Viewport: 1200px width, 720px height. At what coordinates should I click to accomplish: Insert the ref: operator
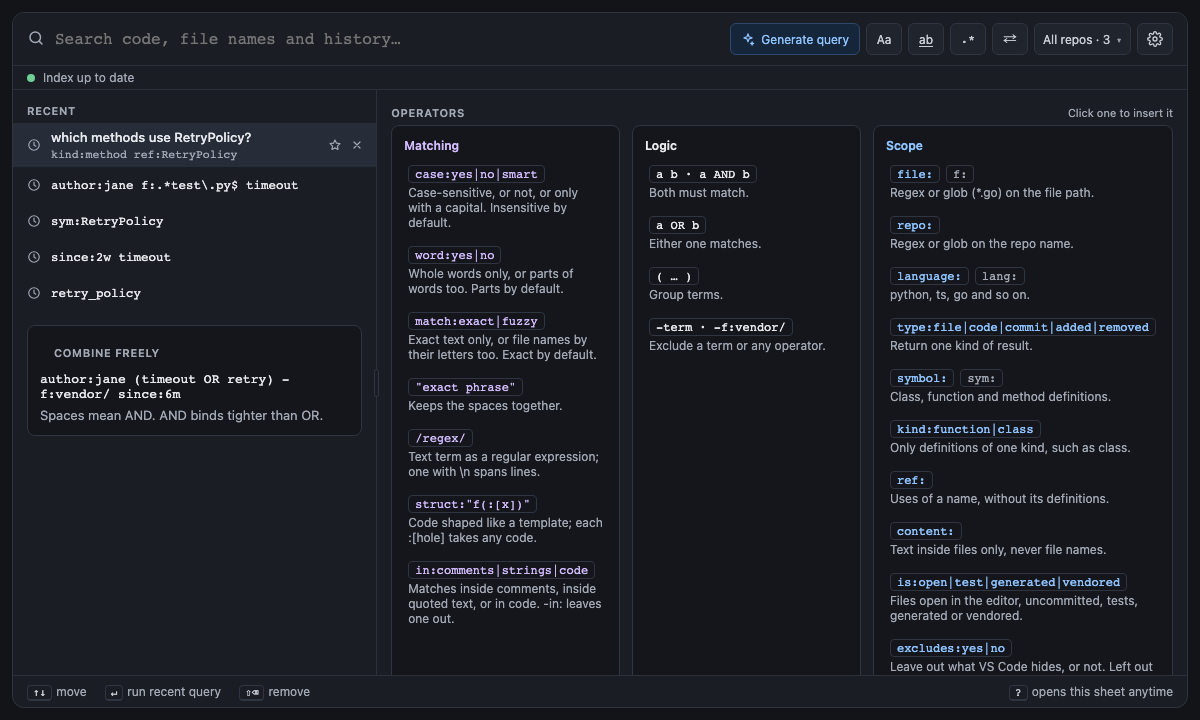tap(911, 480)
